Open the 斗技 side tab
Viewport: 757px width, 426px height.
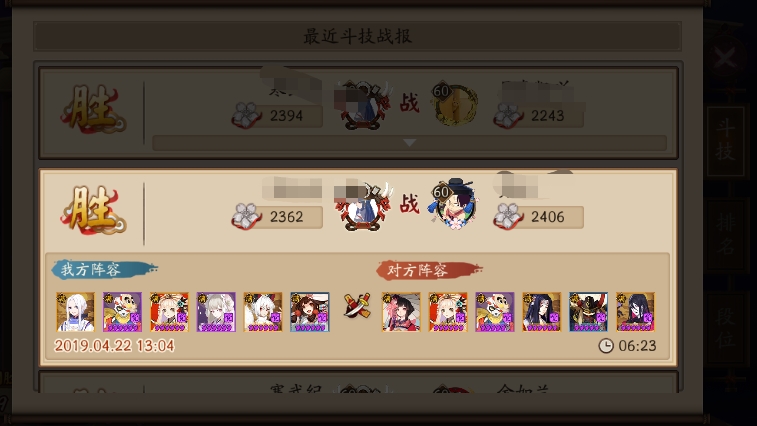point(725,140)
